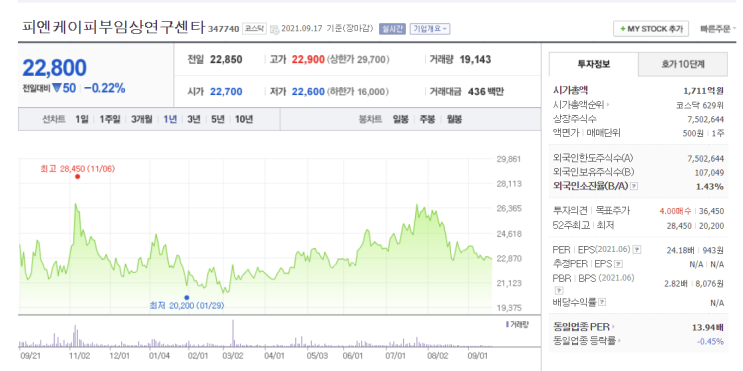Expand the 빠른주문 menu
This screenshot has height=371, width=743.
(x=718, y=29)
